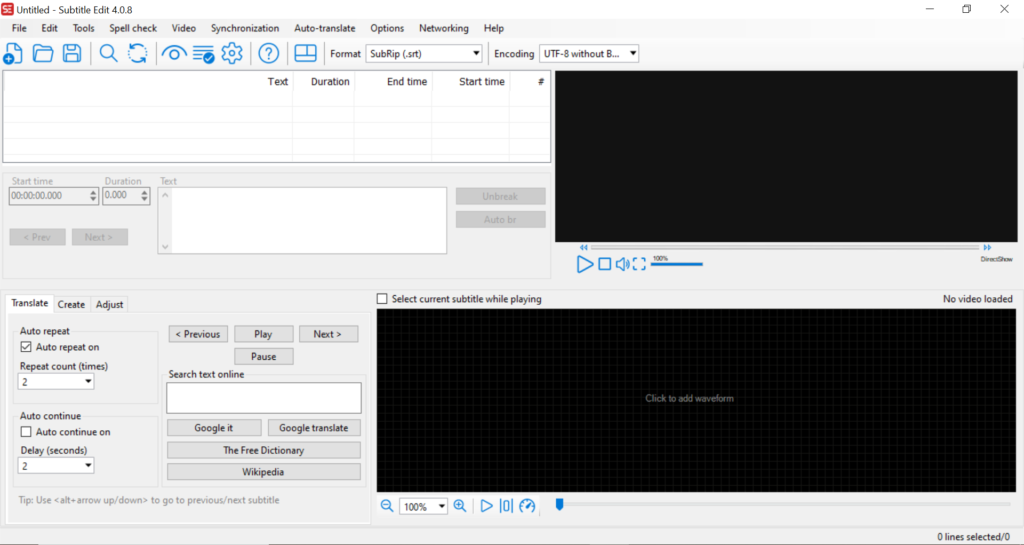The width and height of the screenshot is (1024, 545).
Task: Mute the video player audio
Action: click(x=622, y=264)
